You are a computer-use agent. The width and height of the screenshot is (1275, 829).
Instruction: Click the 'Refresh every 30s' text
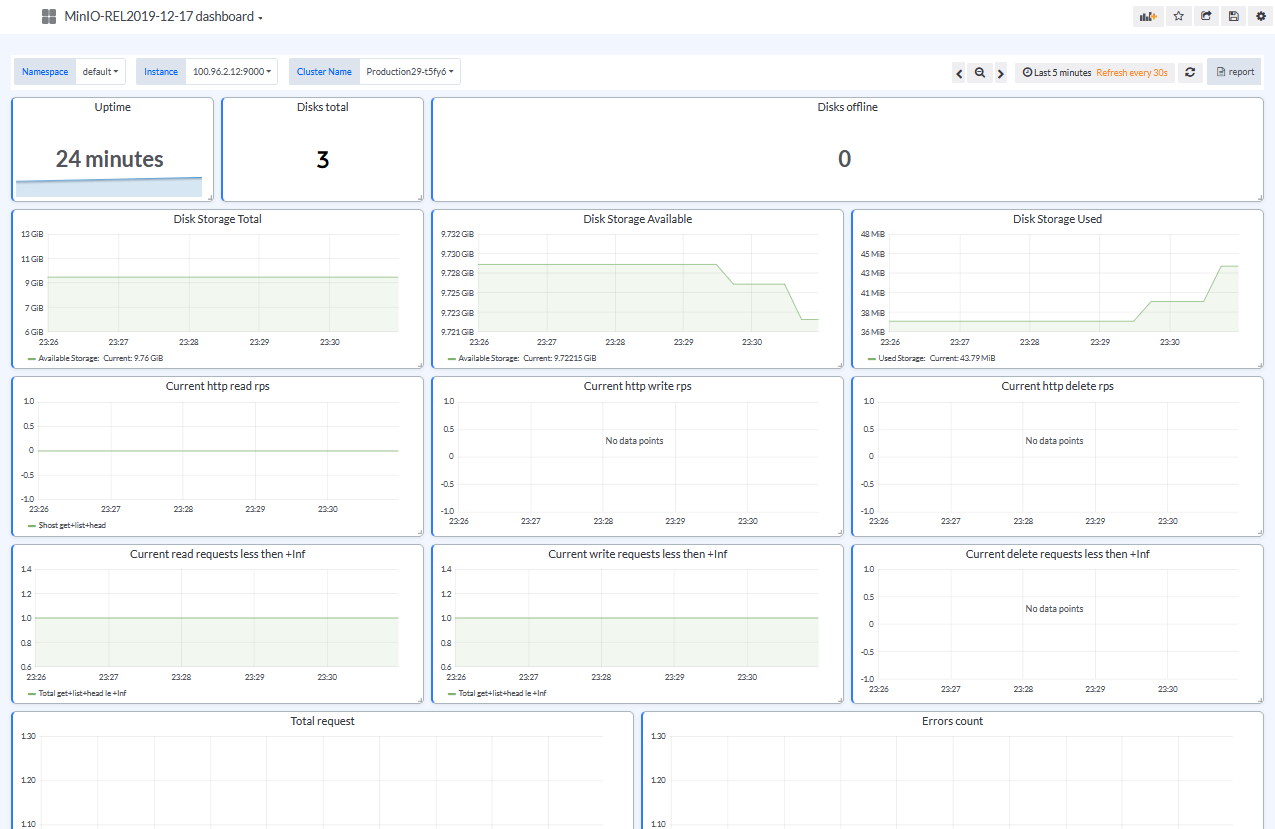pos(1132,73)
